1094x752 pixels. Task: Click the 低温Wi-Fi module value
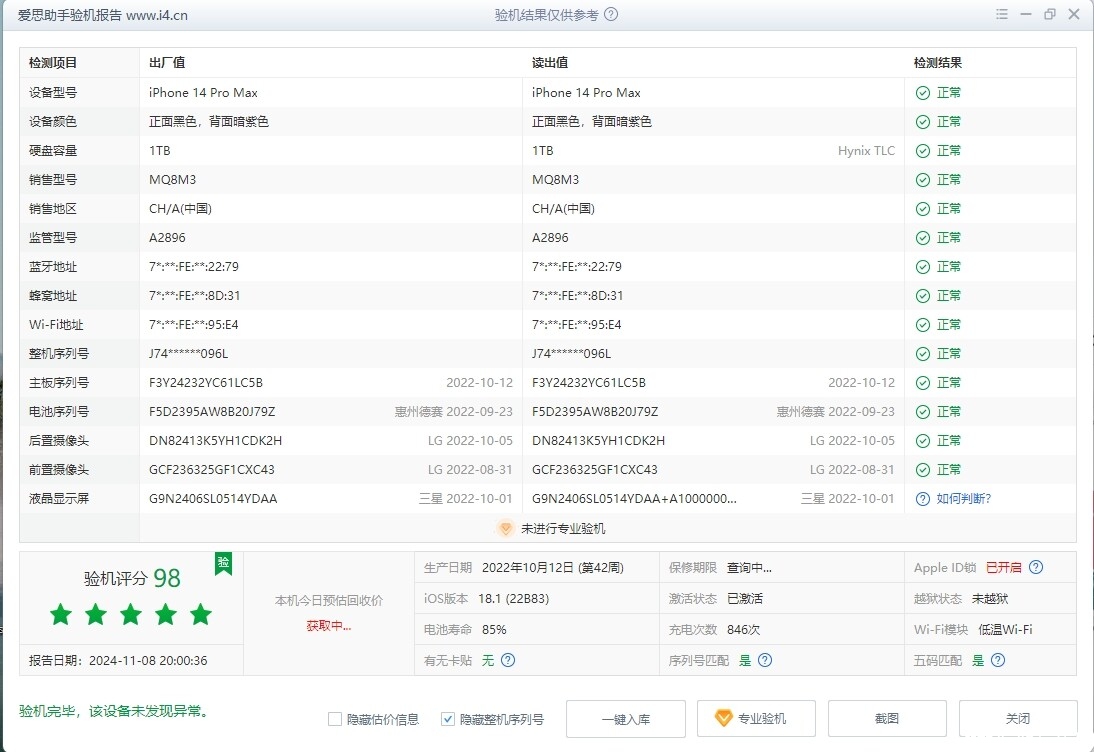(x=1005, y=630)
